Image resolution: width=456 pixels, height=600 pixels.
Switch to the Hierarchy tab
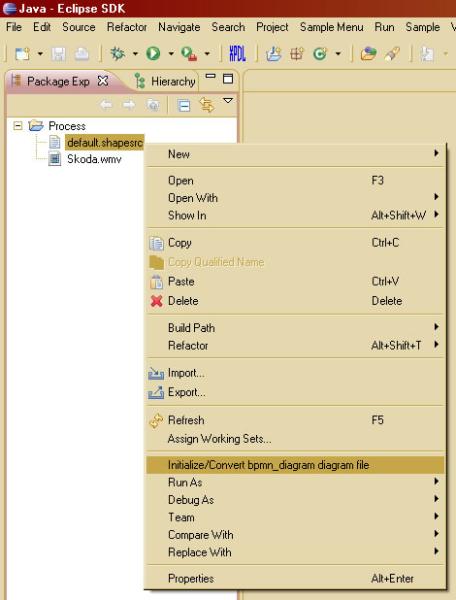(x=165, y=81)
